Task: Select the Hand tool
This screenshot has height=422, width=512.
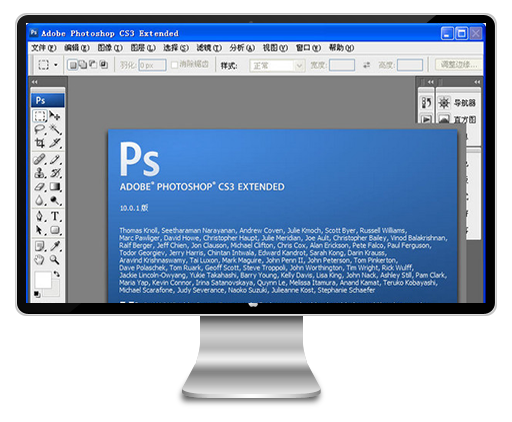Action: (x=40, y=260)
